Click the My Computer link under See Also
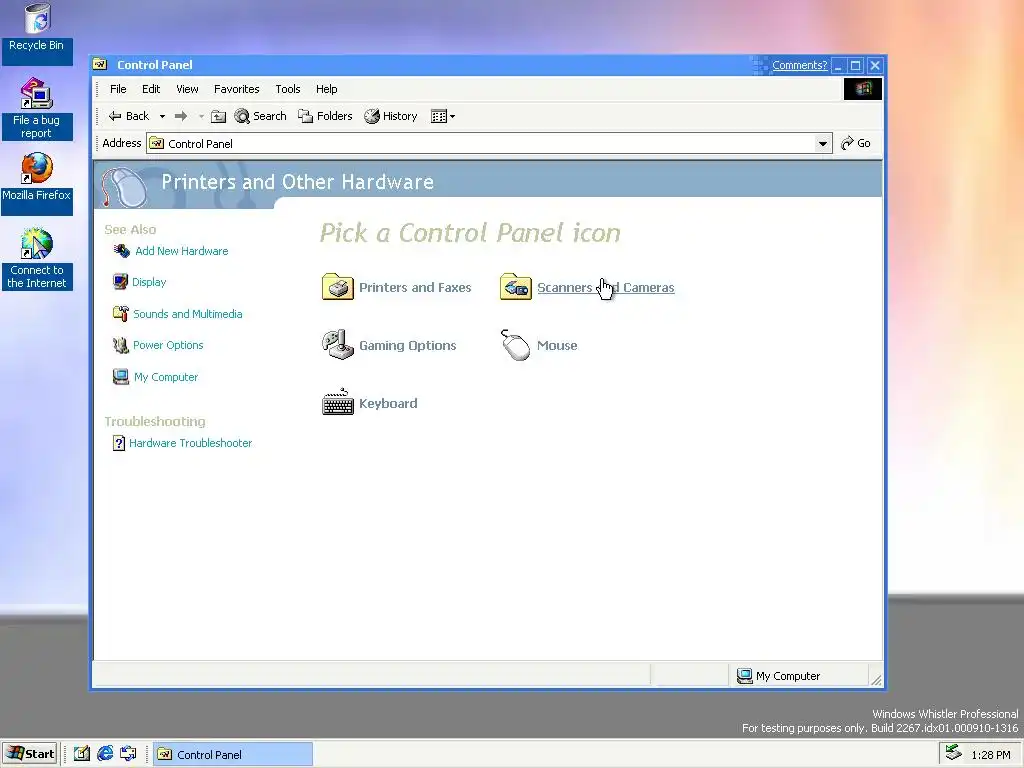 166,377
